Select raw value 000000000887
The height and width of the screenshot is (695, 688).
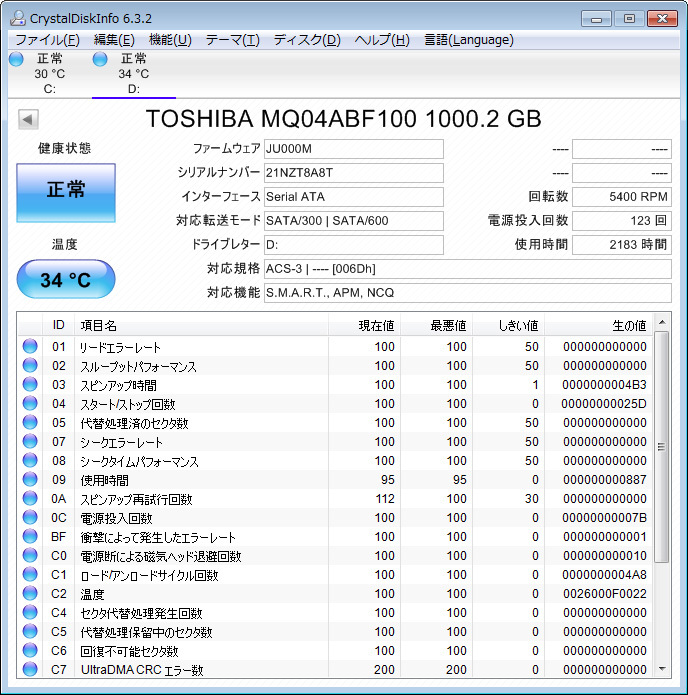pos(605,480)
